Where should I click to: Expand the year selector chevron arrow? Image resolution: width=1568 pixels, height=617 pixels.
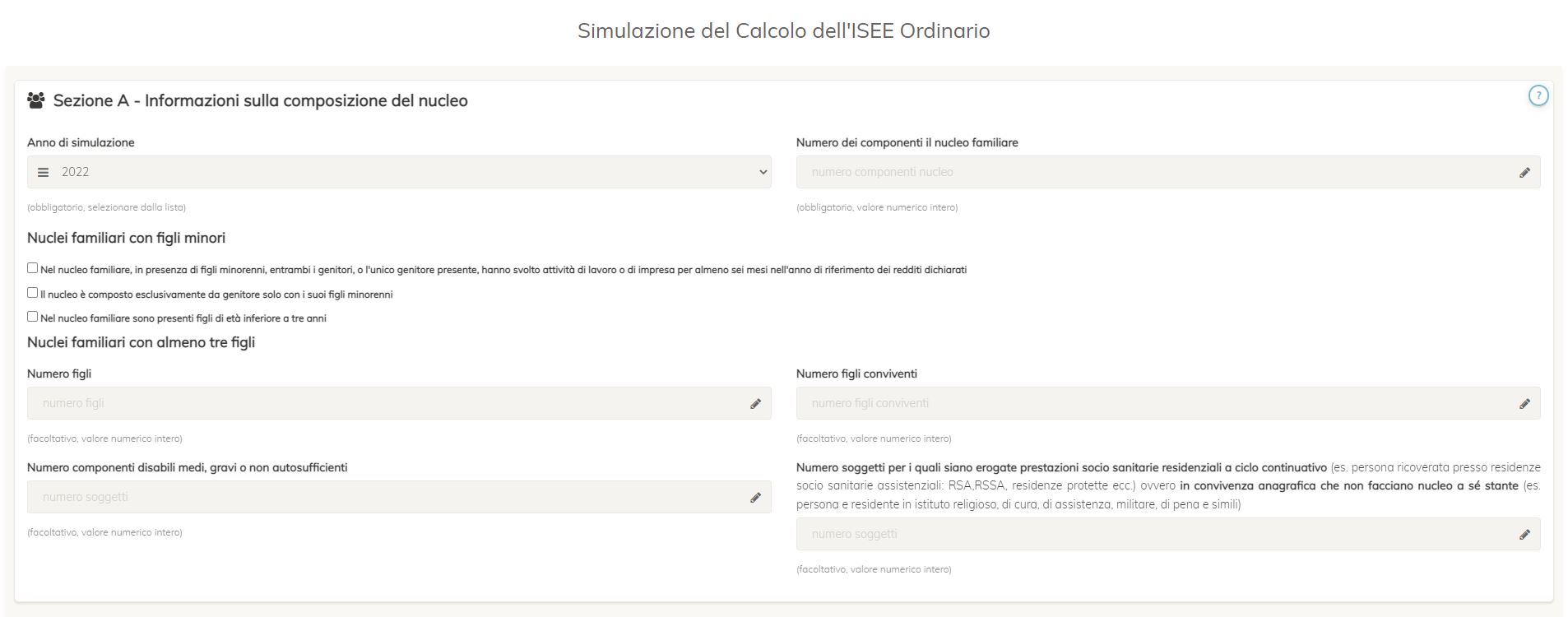(763, 172)
